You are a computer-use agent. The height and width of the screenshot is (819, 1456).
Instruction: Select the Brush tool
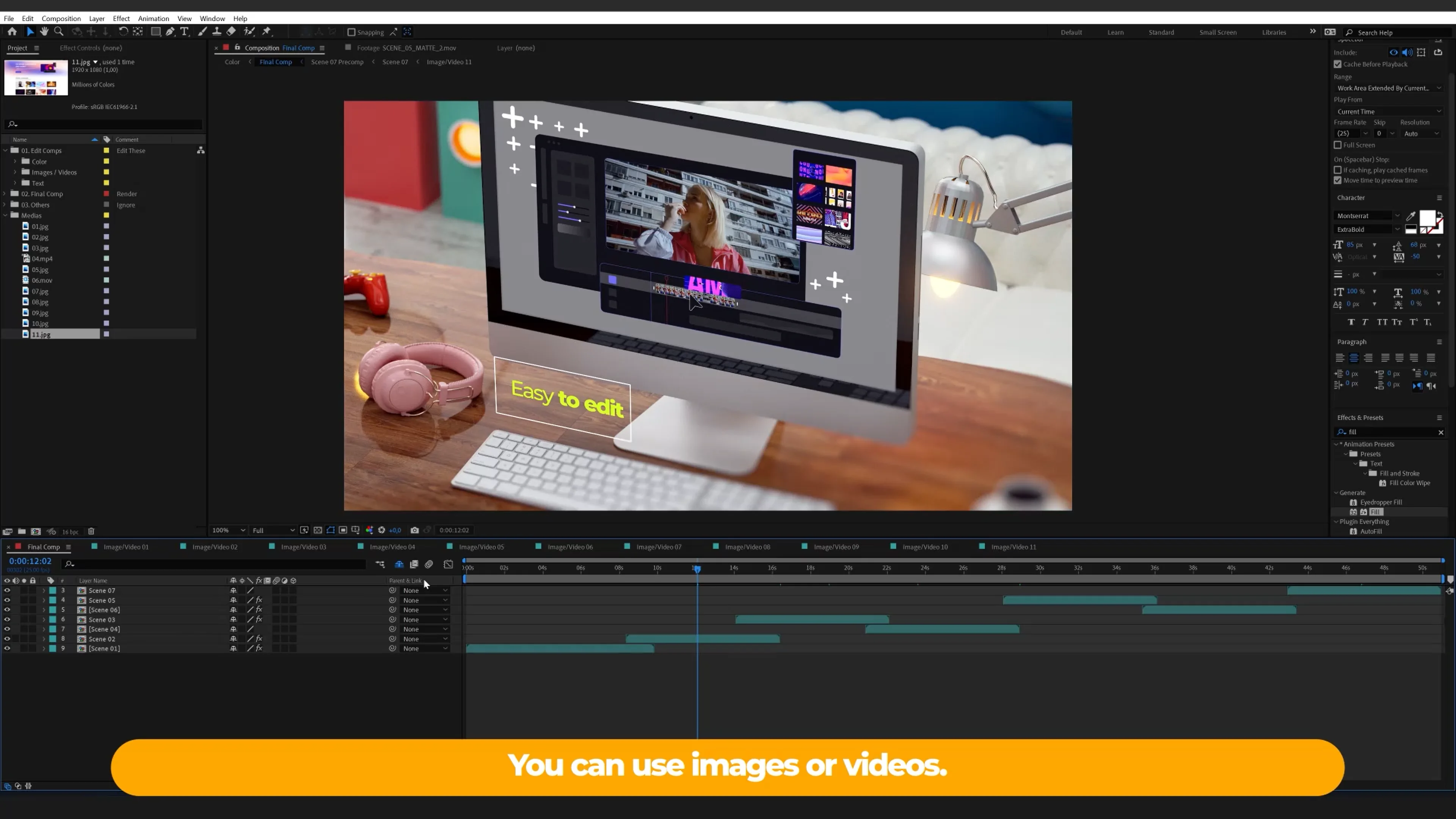pyautogui.click(x=202, y=31)
